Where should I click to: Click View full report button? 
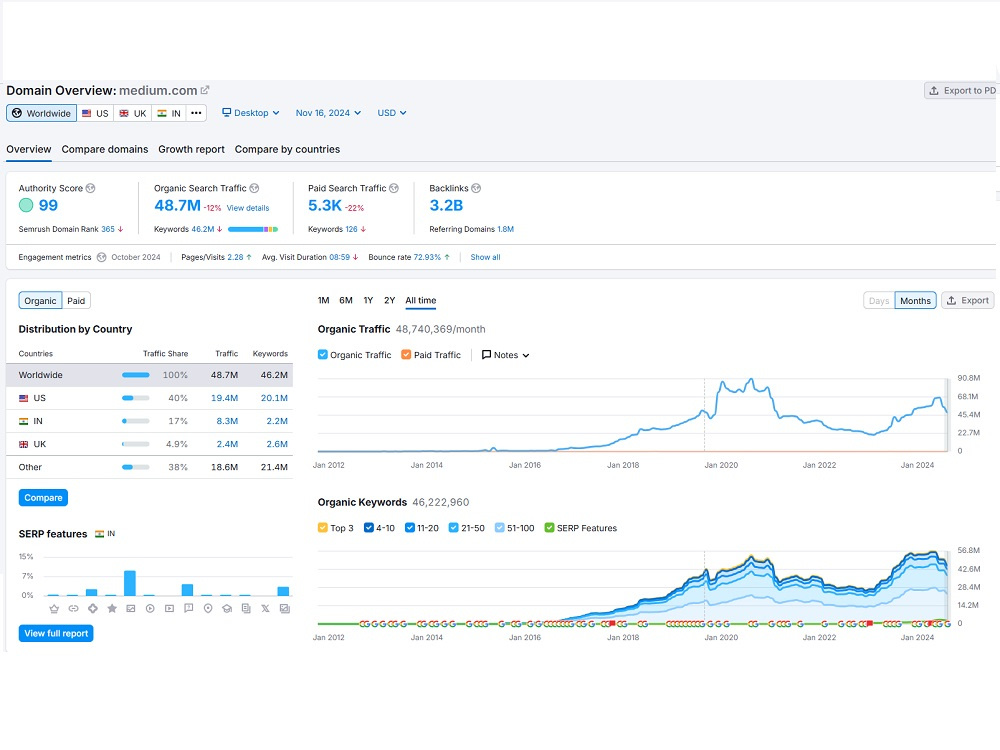[56, 633]
